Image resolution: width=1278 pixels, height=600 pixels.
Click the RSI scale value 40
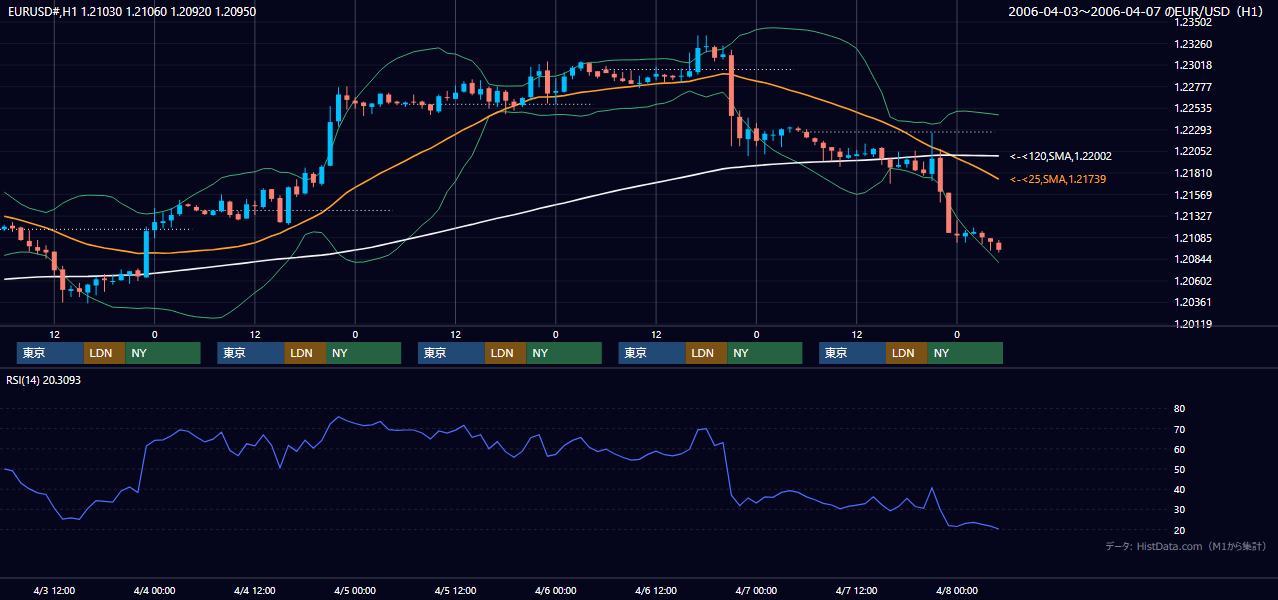[x=1179, y=489]
